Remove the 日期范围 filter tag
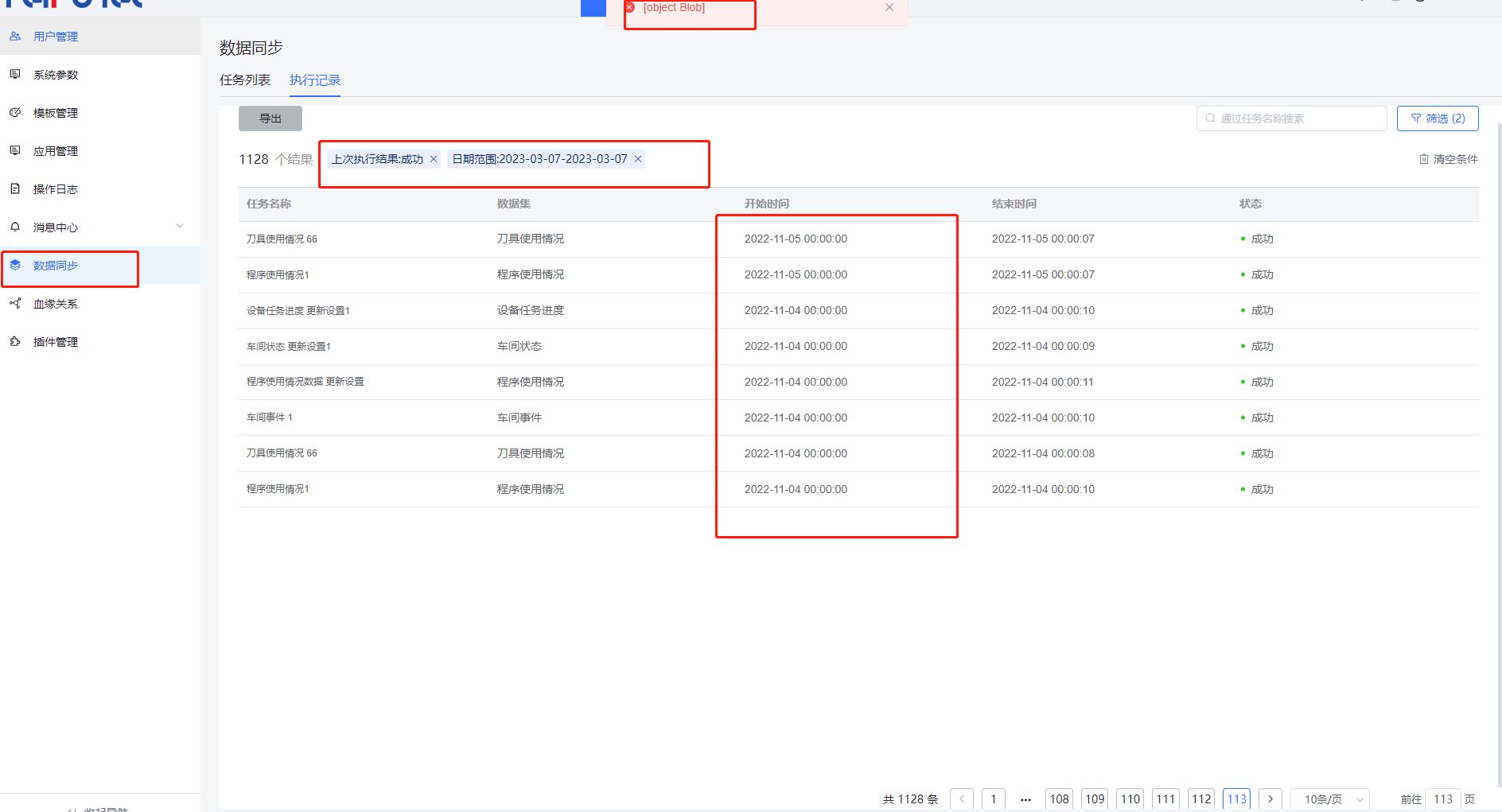 pos(638,159)
